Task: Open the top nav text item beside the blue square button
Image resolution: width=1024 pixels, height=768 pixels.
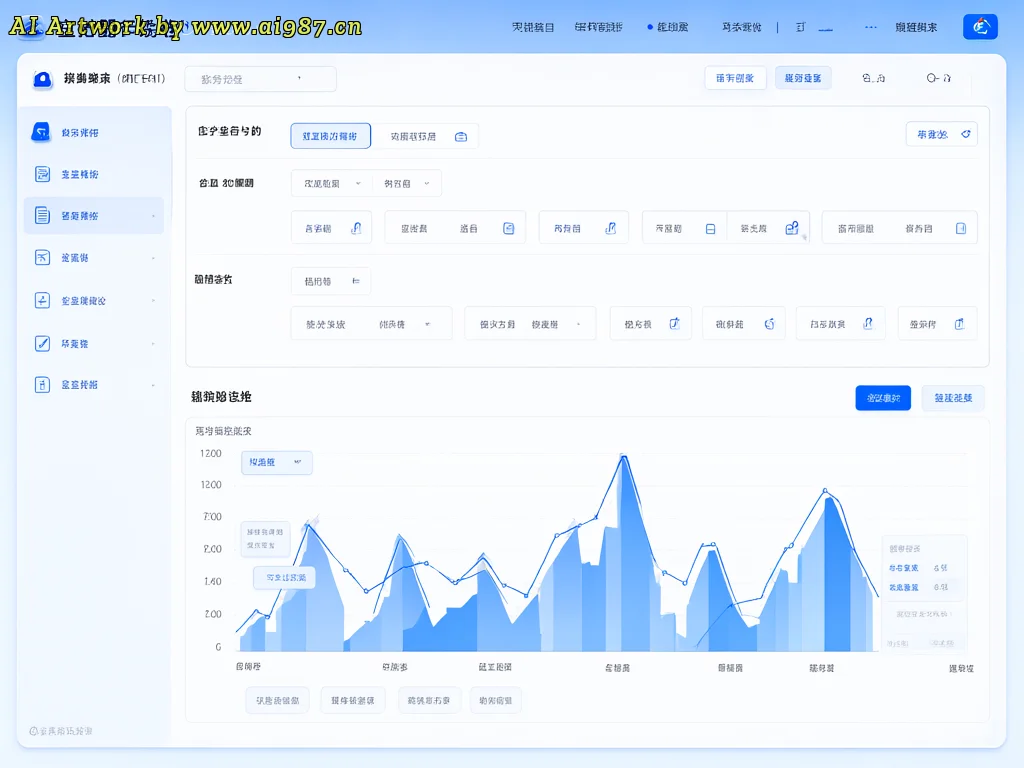Action: [916, 27]
